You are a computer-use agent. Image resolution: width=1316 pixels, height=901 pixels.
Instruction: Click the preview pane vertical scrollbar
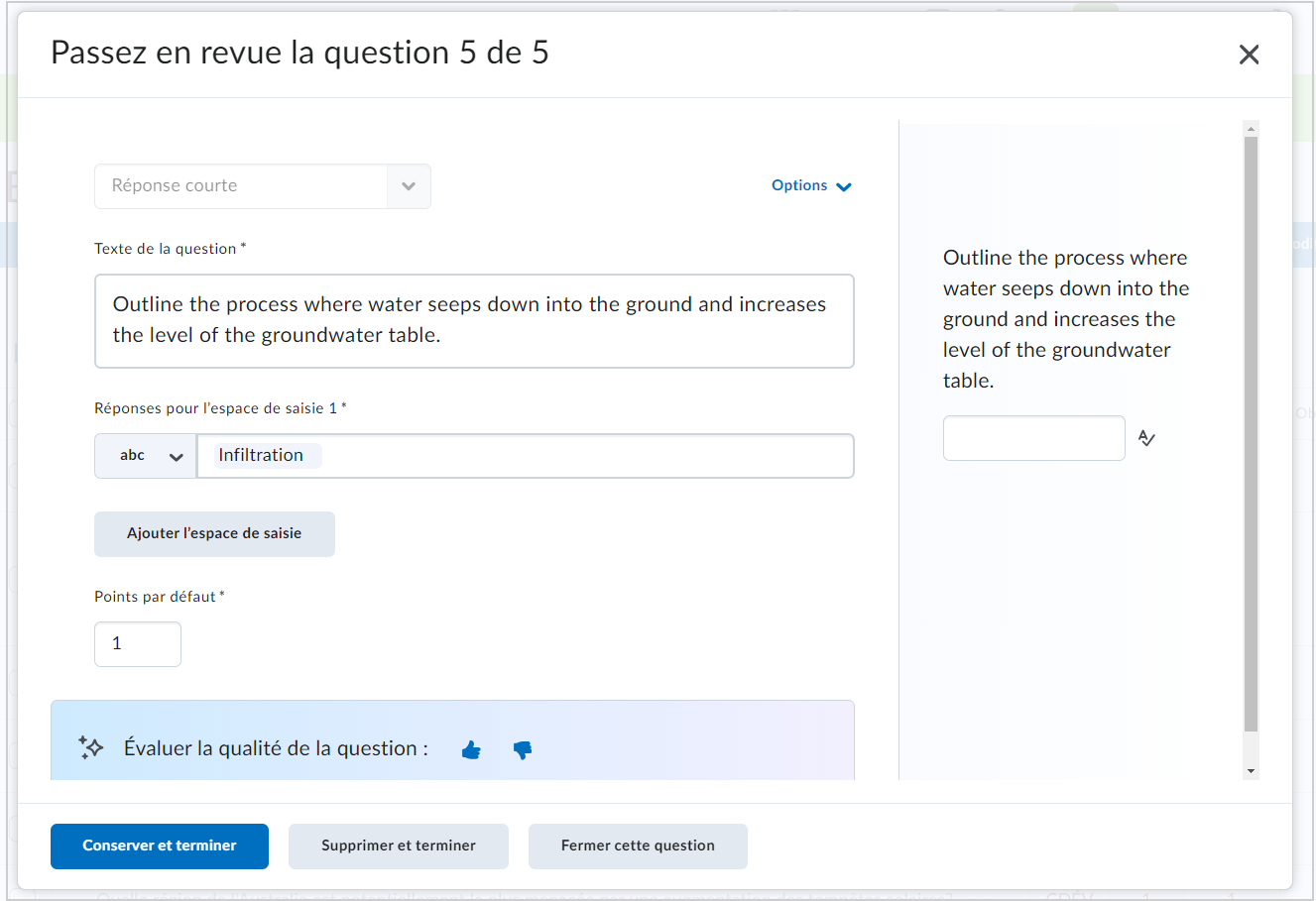point(1251,434)
